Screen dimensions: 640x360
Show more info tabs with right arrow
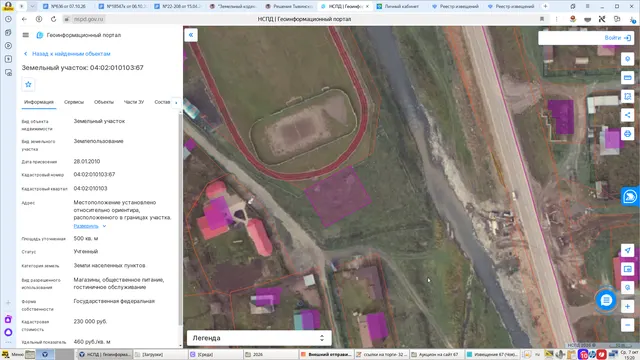(176, 102)
